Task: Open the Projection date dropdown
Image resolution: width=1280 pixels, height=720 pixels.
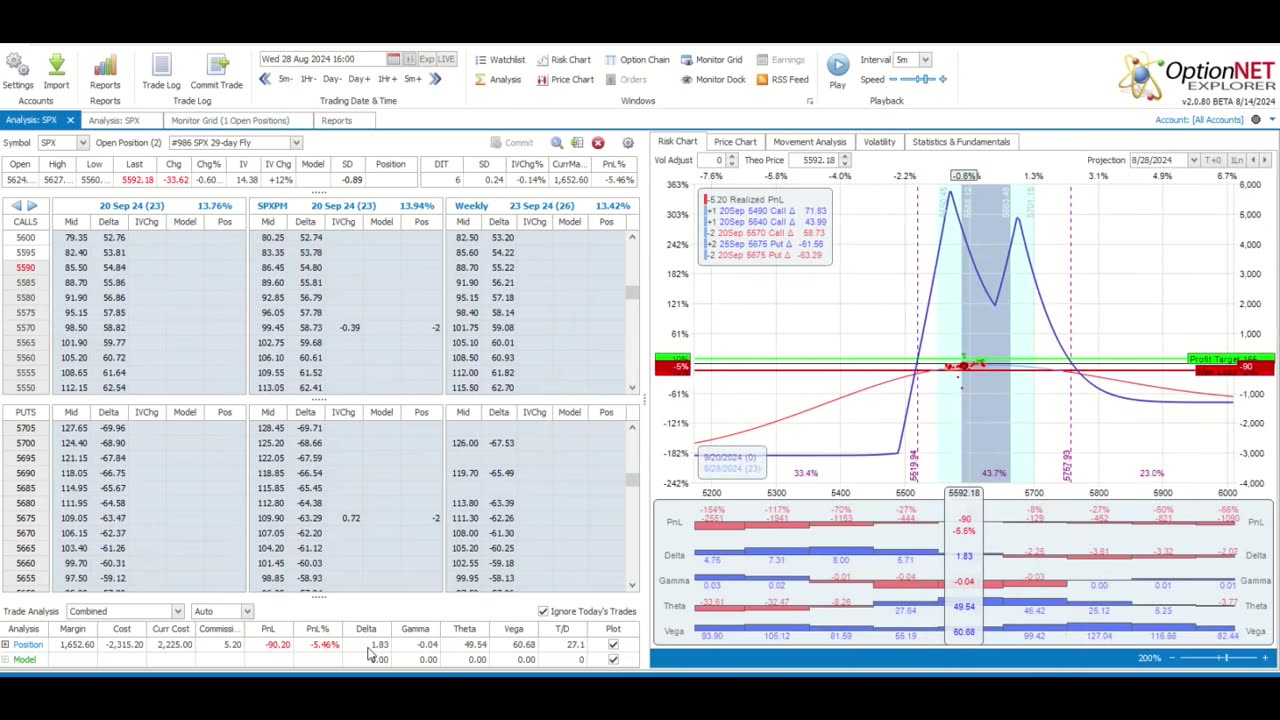Action: click(1193, 160)
